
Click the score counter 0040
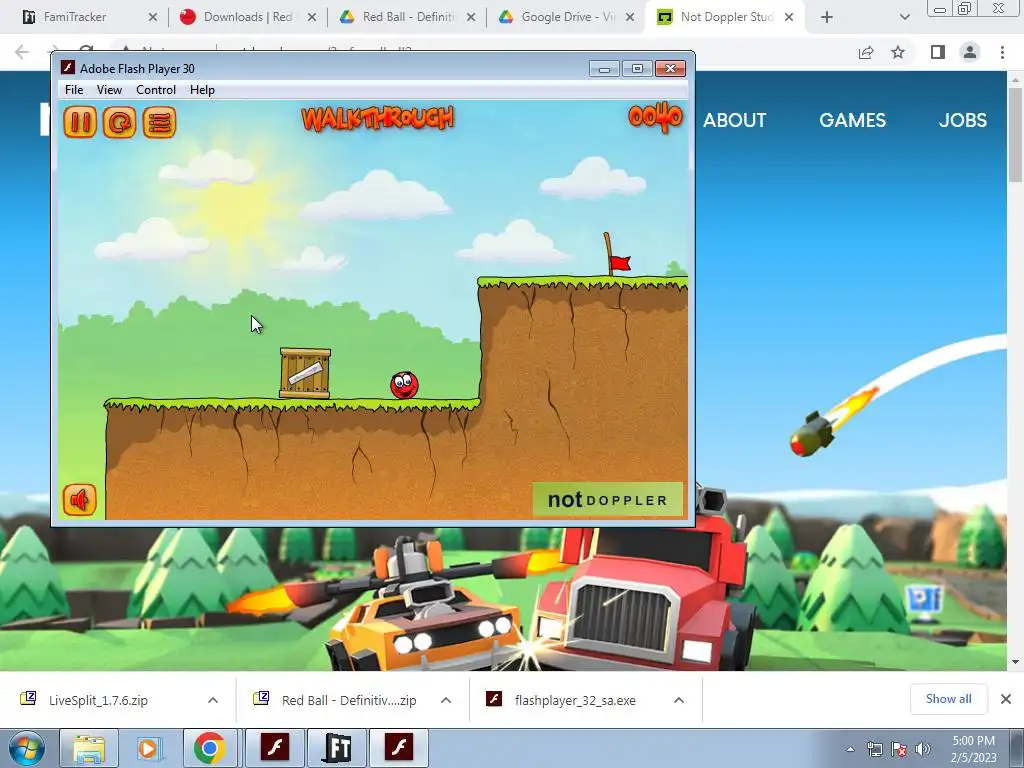pos(655,118)
